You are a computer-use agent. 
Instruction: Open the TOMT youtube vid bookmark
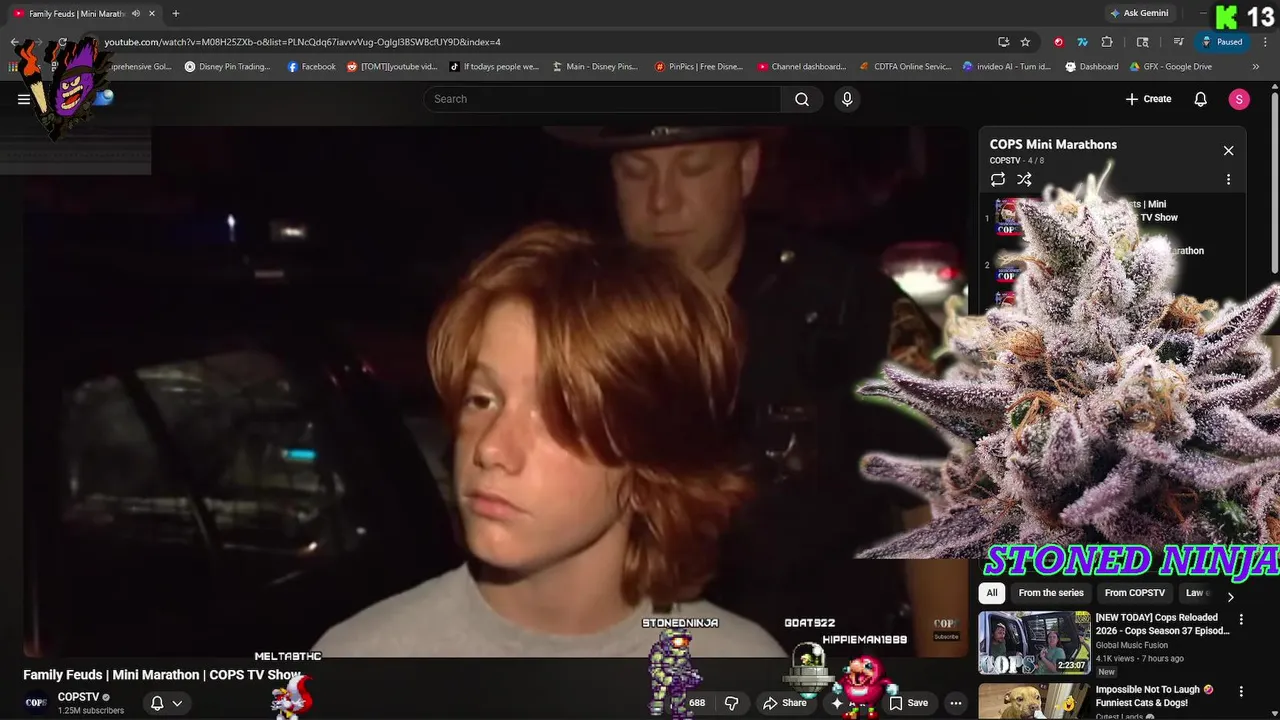pos(392,67)
